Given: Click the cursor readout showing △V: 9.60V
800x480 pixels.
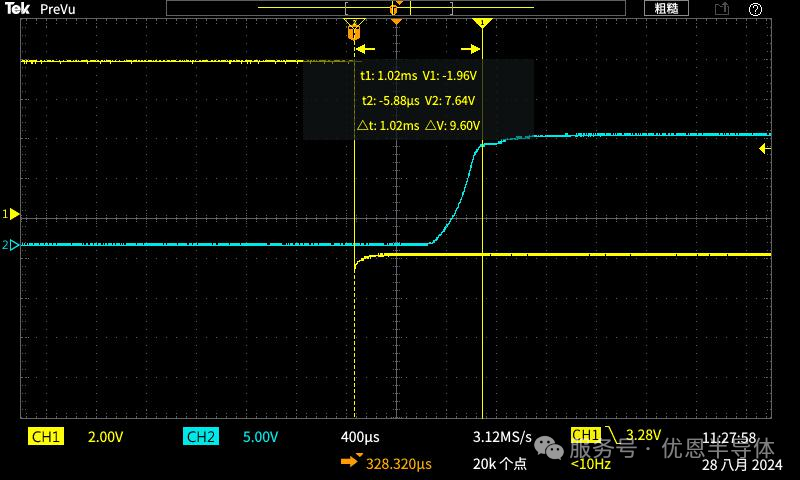Looking at the screenshot, I should point(452,126).
